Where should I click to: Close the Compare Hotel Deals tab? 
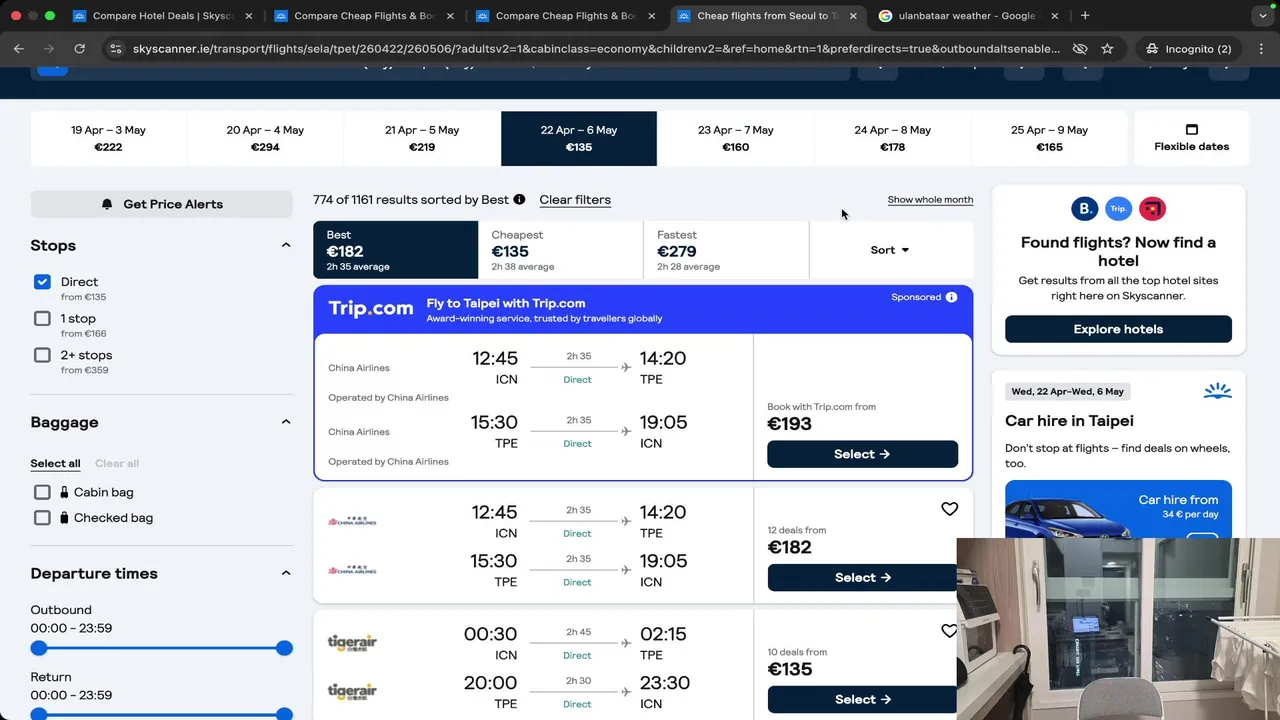[x=249, y=16]
